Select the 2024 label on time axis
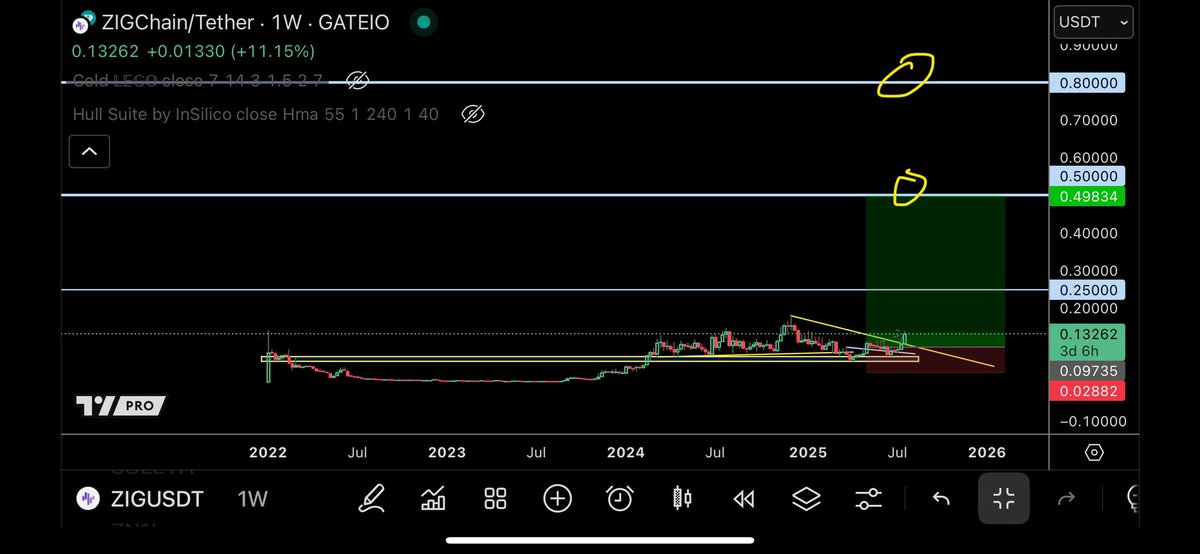 click(626, 452)
